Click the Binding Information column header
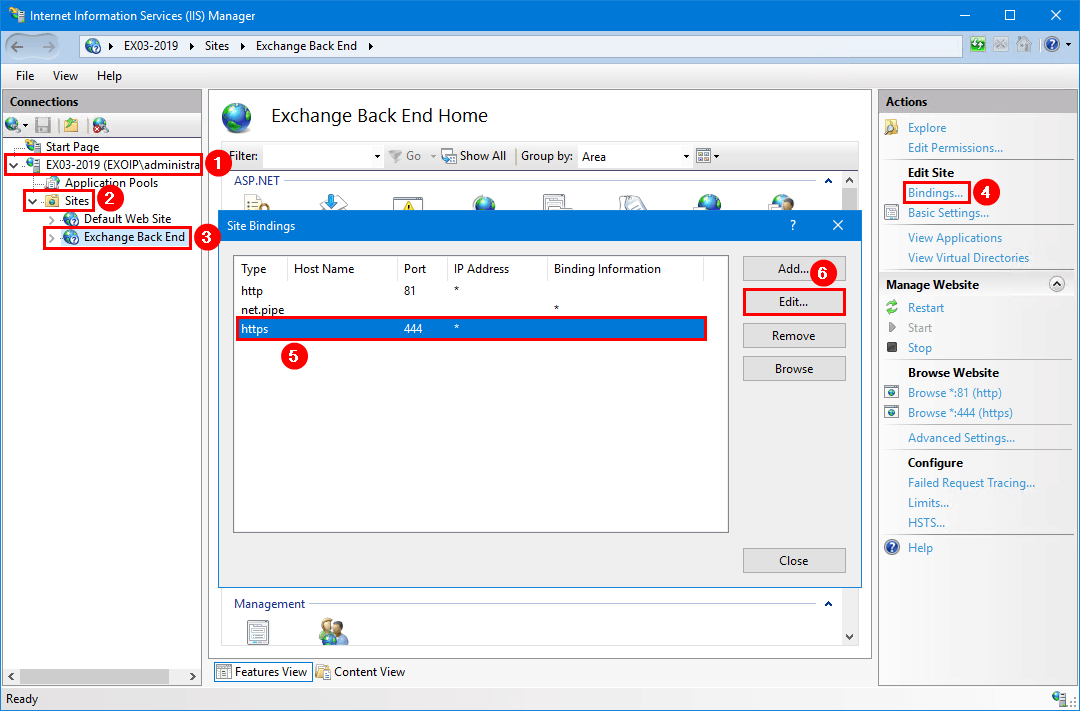This screenshot has height=711, width=1080. point(625,269)
